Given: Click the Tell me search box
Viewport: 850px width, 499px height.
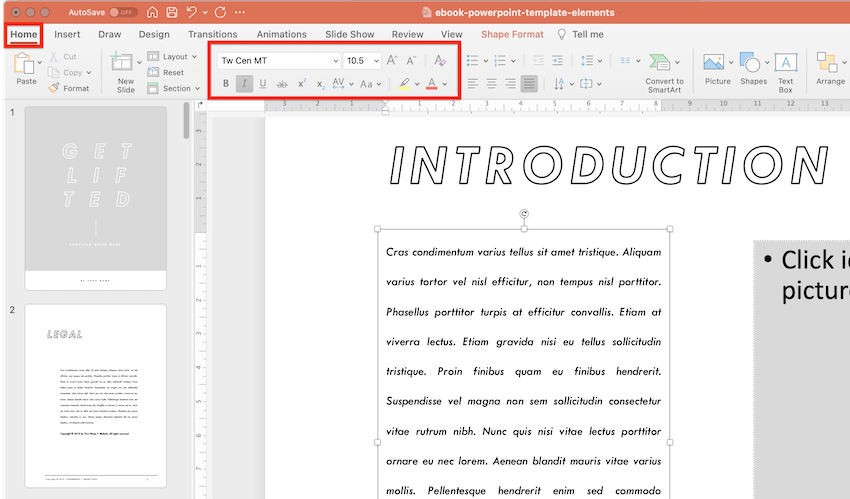Looking at the screenshot, I should pos(587,34).
